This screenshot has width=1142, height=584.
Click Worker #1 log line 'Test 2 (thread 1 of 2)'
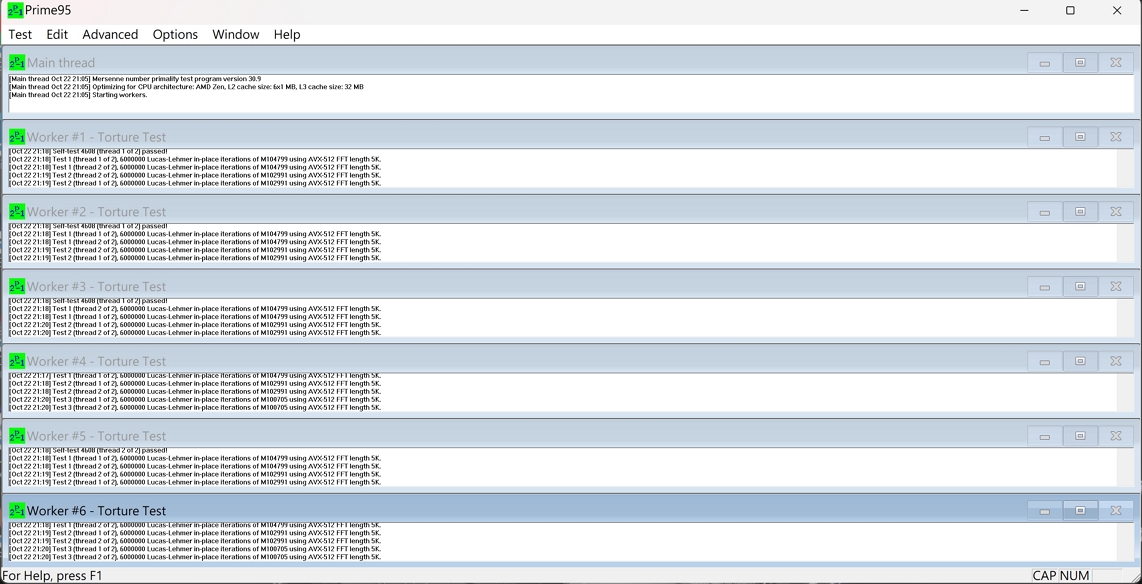(195, 184)
